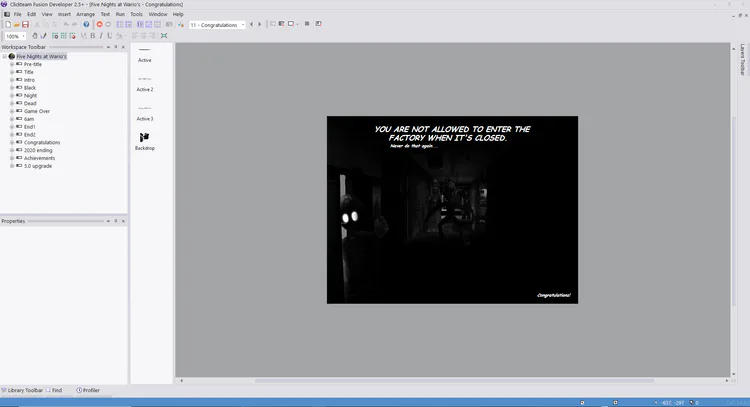Toggle show grid
Viewport: 750px width, 407px height.
click(64, 36)
